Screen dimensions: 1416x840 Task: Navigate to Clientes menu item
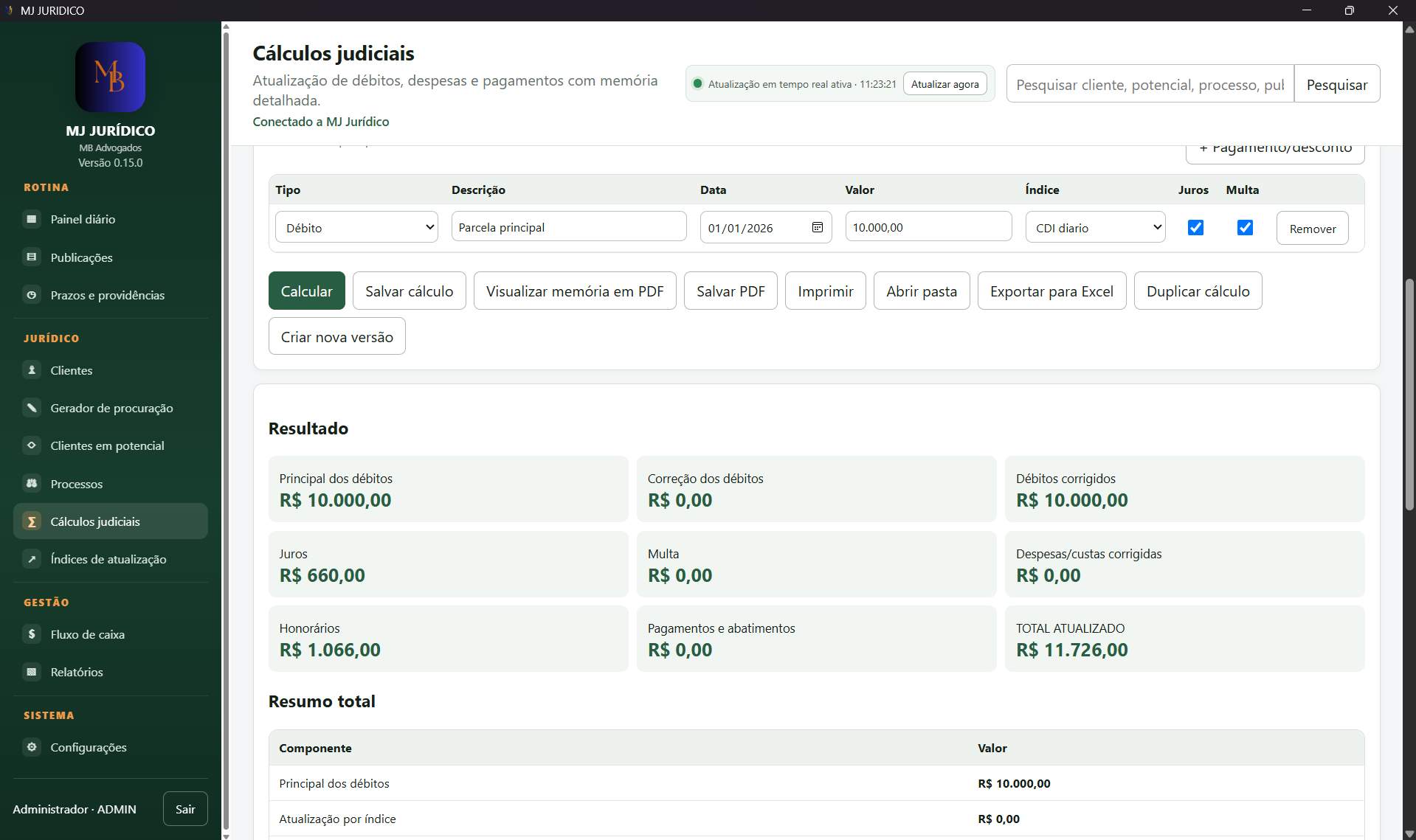(x=111, y=370)
